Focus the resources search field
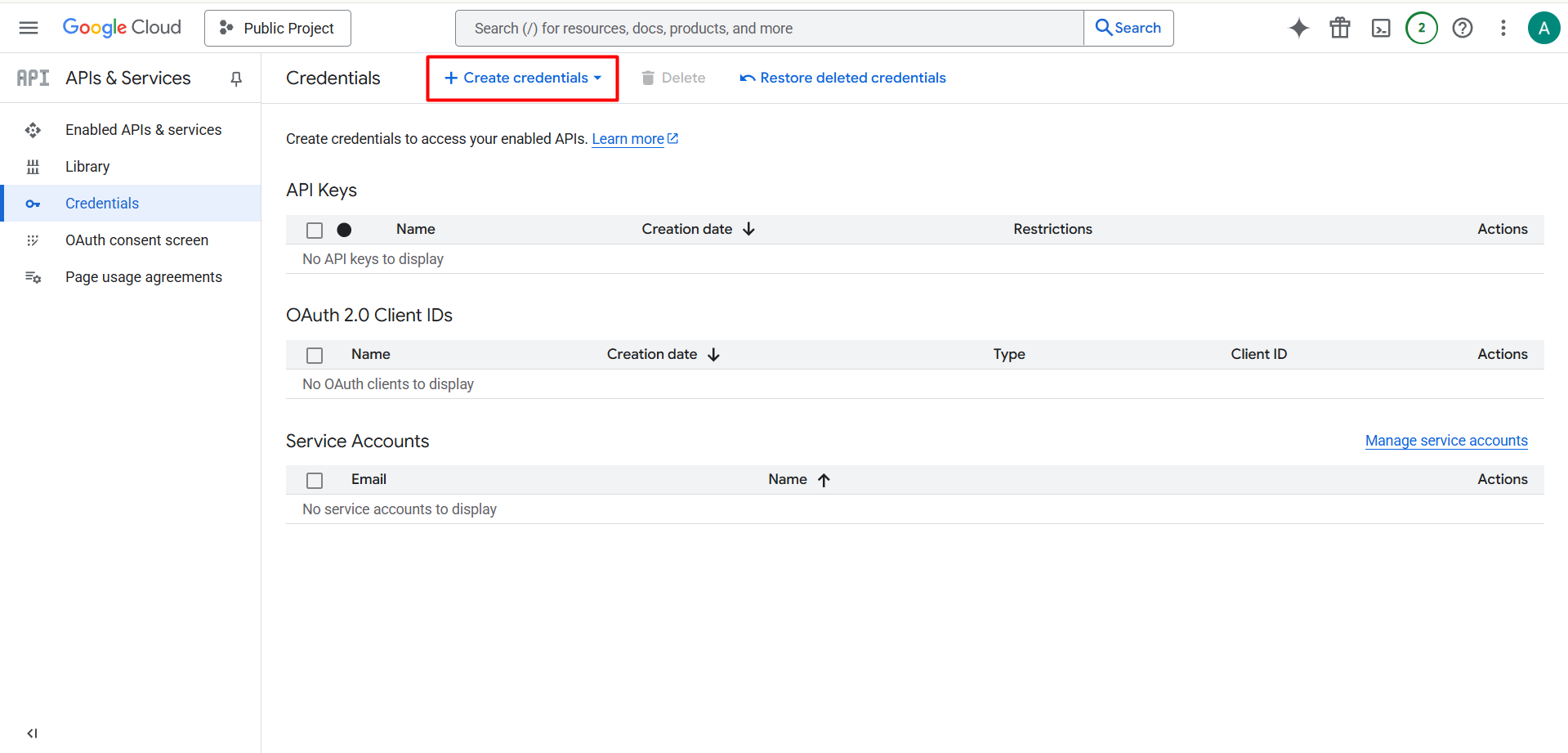This screenshot has width=1568, height=753. coord(770,28)
